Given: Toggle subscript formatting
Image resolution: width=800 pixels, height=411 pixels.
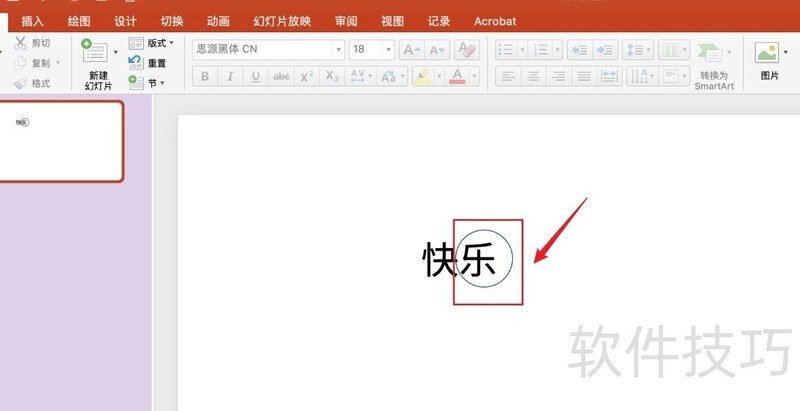Looking at the screenshot, I should tap(332, 76).
